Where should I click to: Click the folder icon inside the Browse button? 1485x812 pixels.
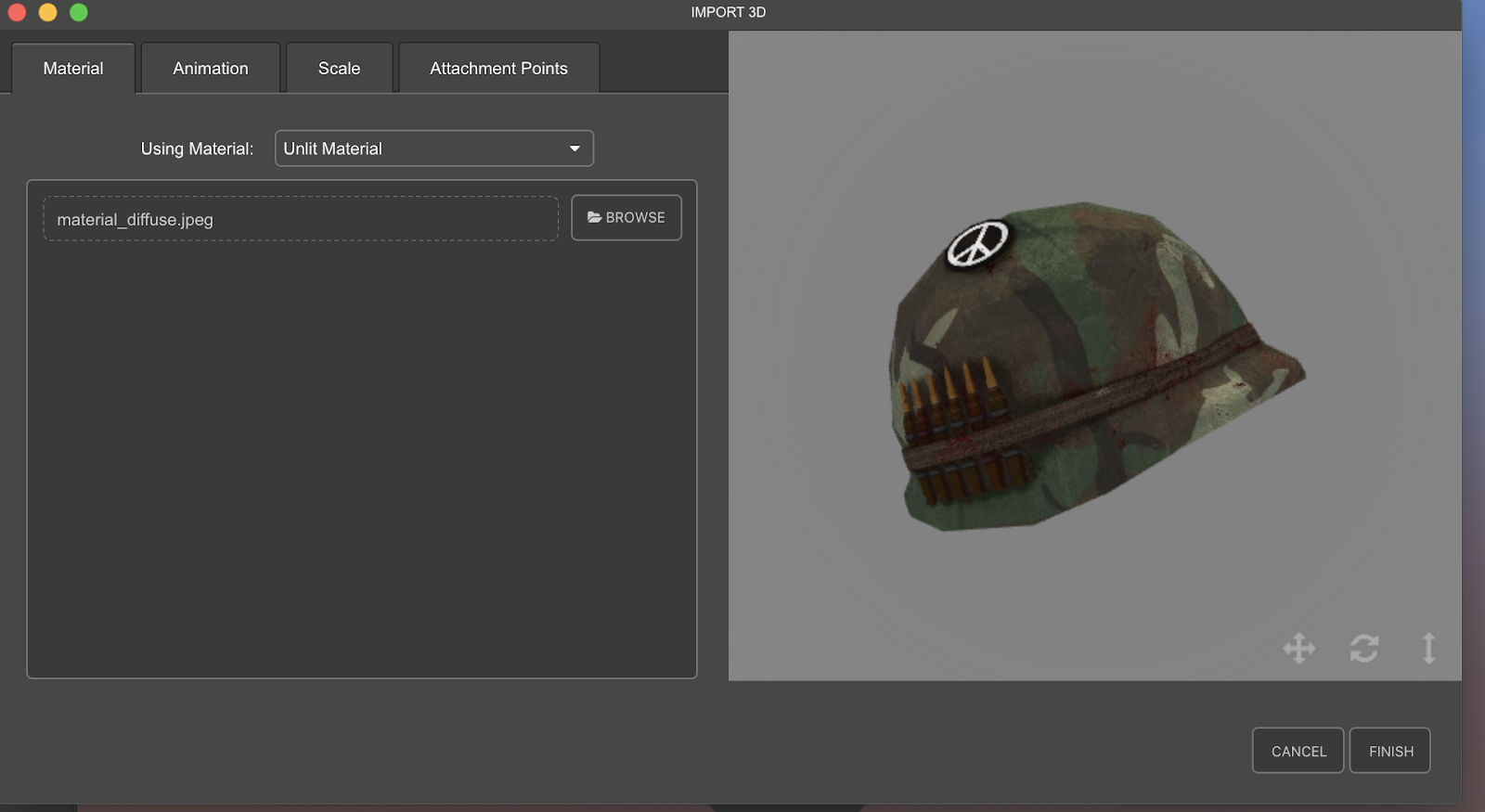point(594,217)
